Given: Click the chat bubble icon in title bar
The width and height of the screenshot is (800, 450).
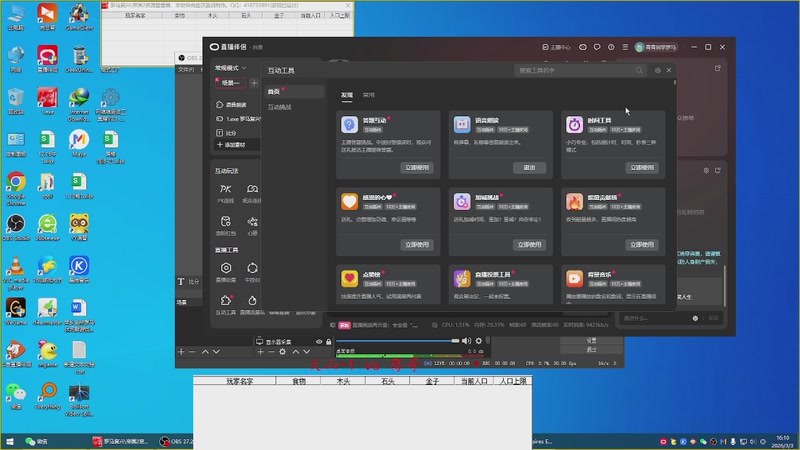Looking at the screenshot, I should [x=597, y=47].
